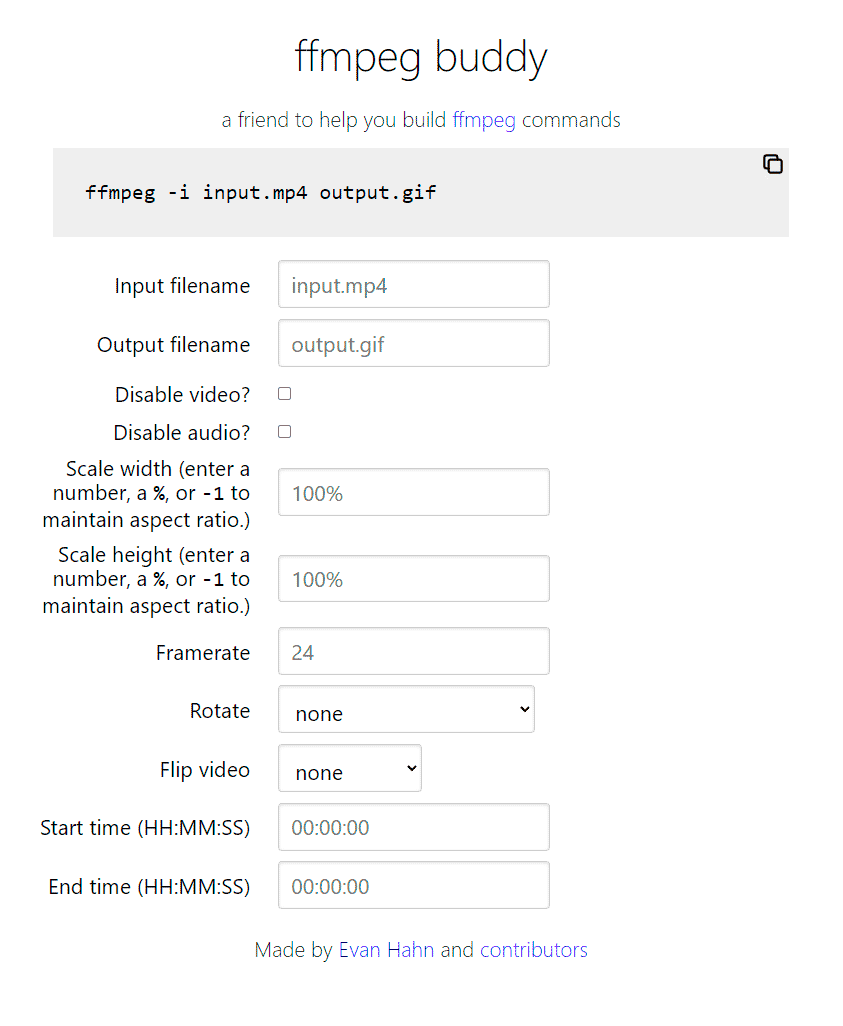Click into the Scale height input
The image size is (843, 1026).
click(414, 579)
